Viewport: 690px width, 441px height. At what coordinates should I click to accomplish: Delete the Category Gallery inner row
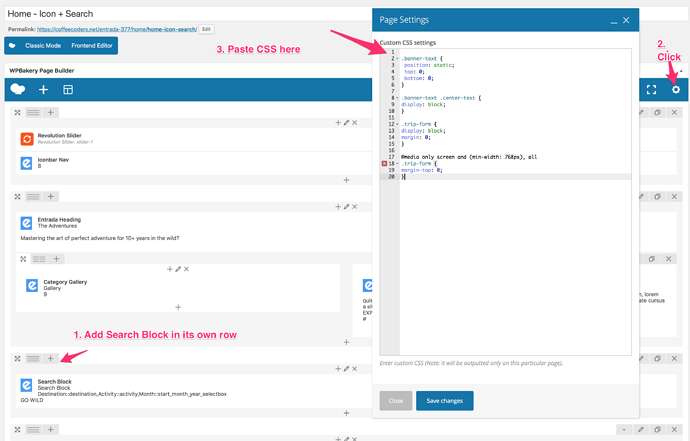coord(668,259)
